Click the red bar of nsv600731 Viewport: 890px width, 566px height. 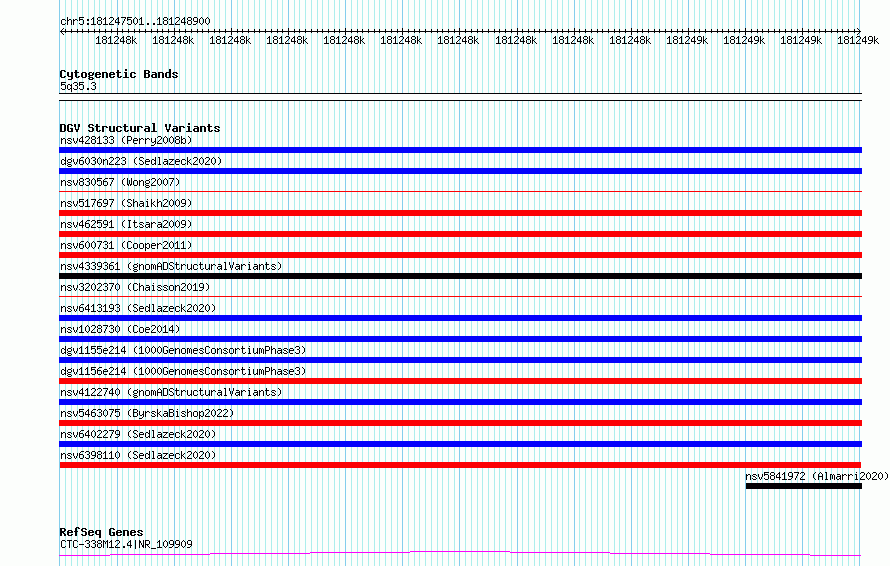[x=460, y=255]
